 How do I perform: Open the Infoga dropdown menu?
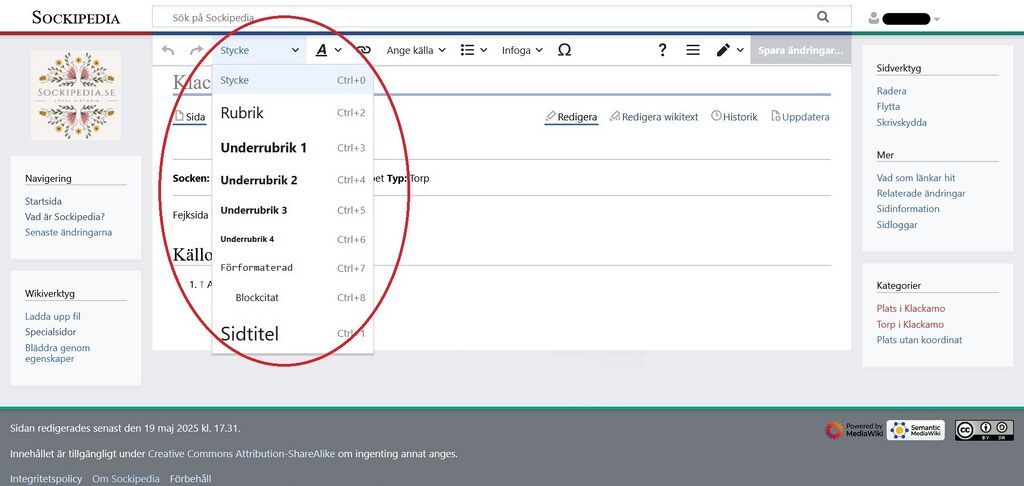click(x=522, y=50)
